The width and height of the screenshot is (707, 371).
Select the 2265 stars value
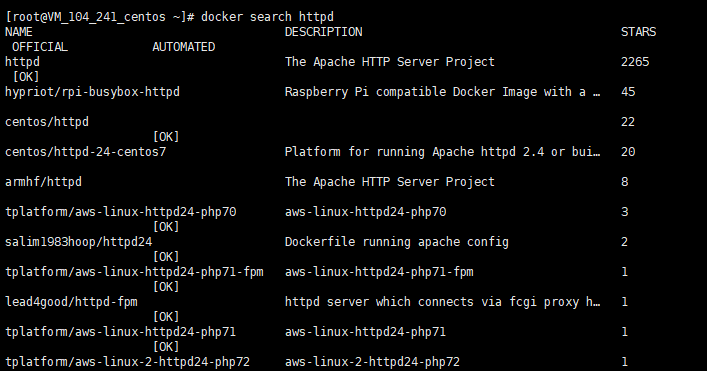click(635, 62)
